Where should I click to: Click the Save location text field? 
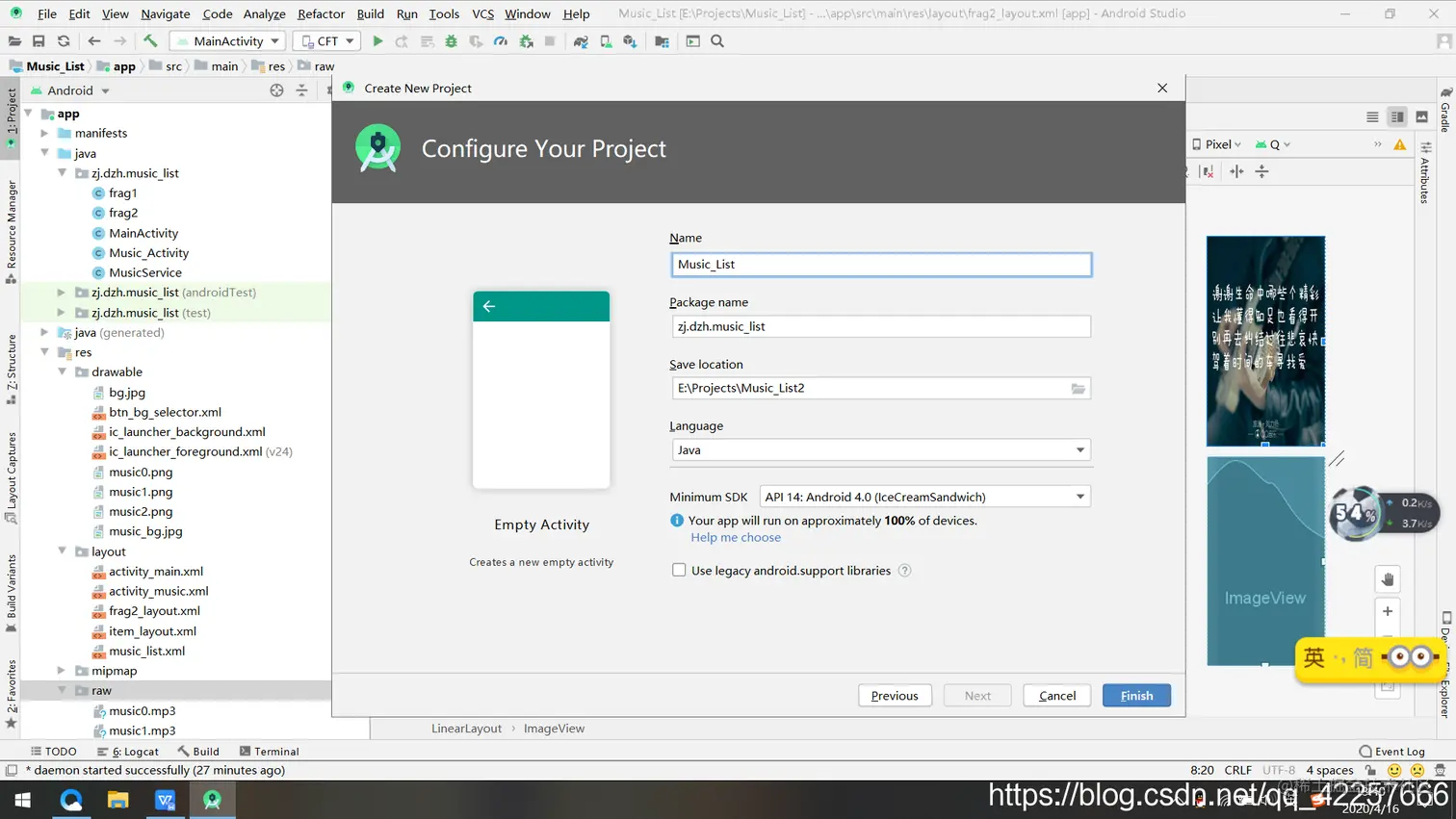(x=870, y=388)
